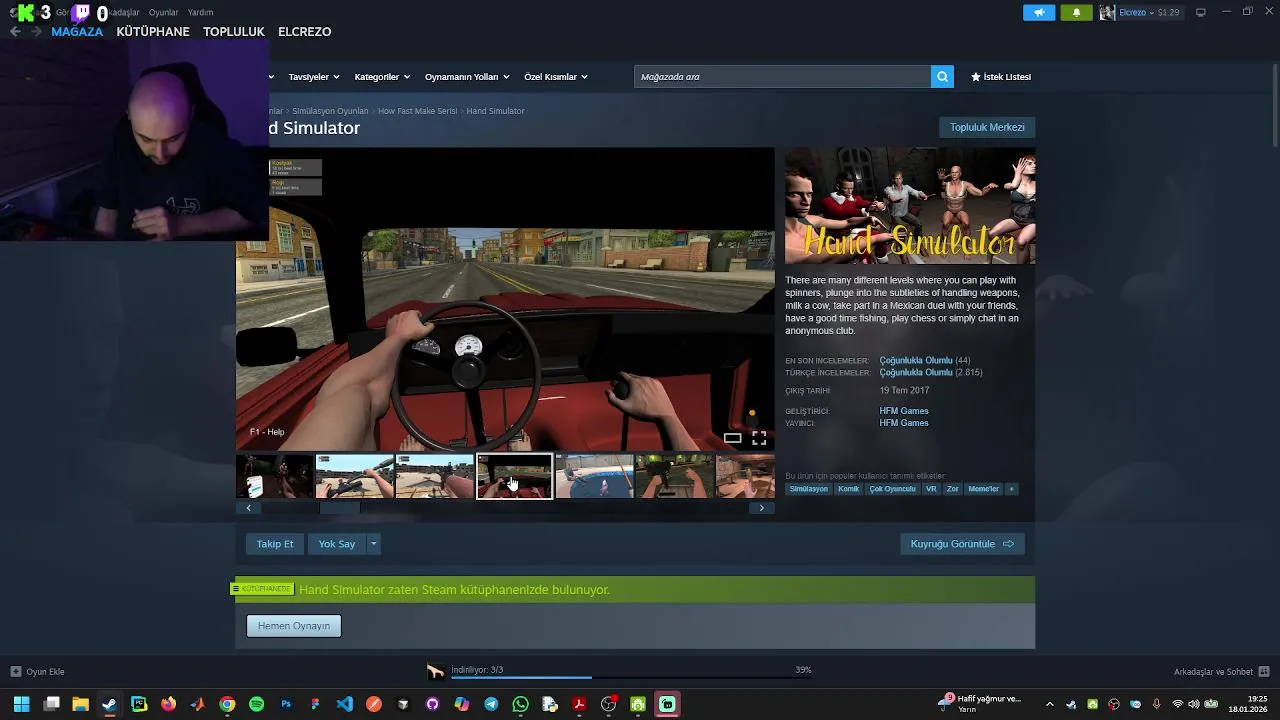The image size is (1280, 720).
Task: Open WhatsApp from the taskbar
Action: click(x=520, y=704)
